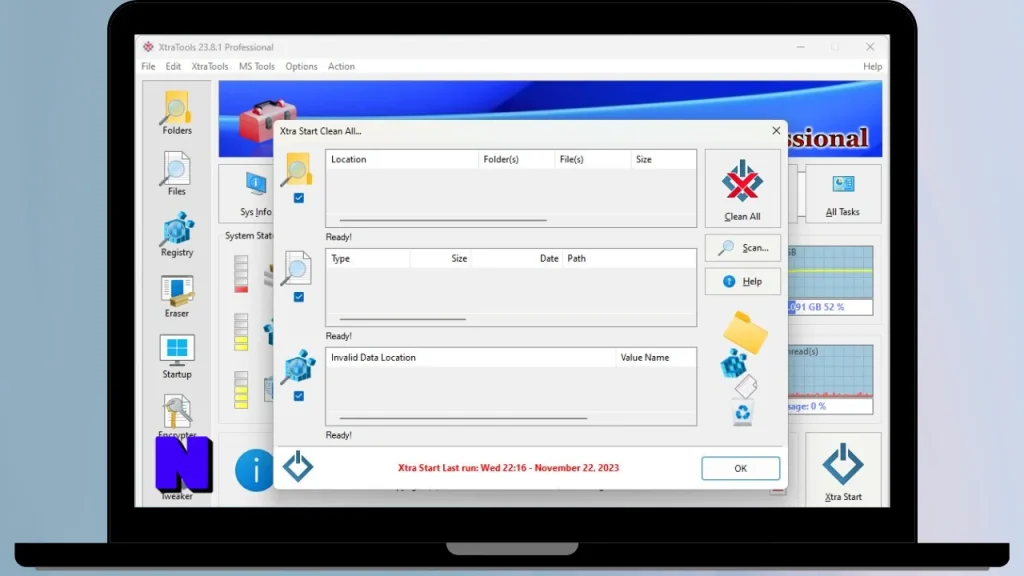Sort by File(s) column header
The width and height of the screenshot is (1024, 576).
(593, 159)
